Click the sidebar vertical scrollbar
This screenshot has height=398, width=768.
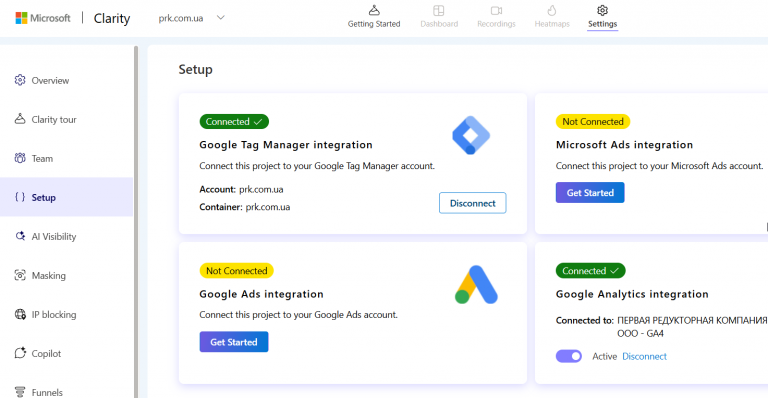136,222
